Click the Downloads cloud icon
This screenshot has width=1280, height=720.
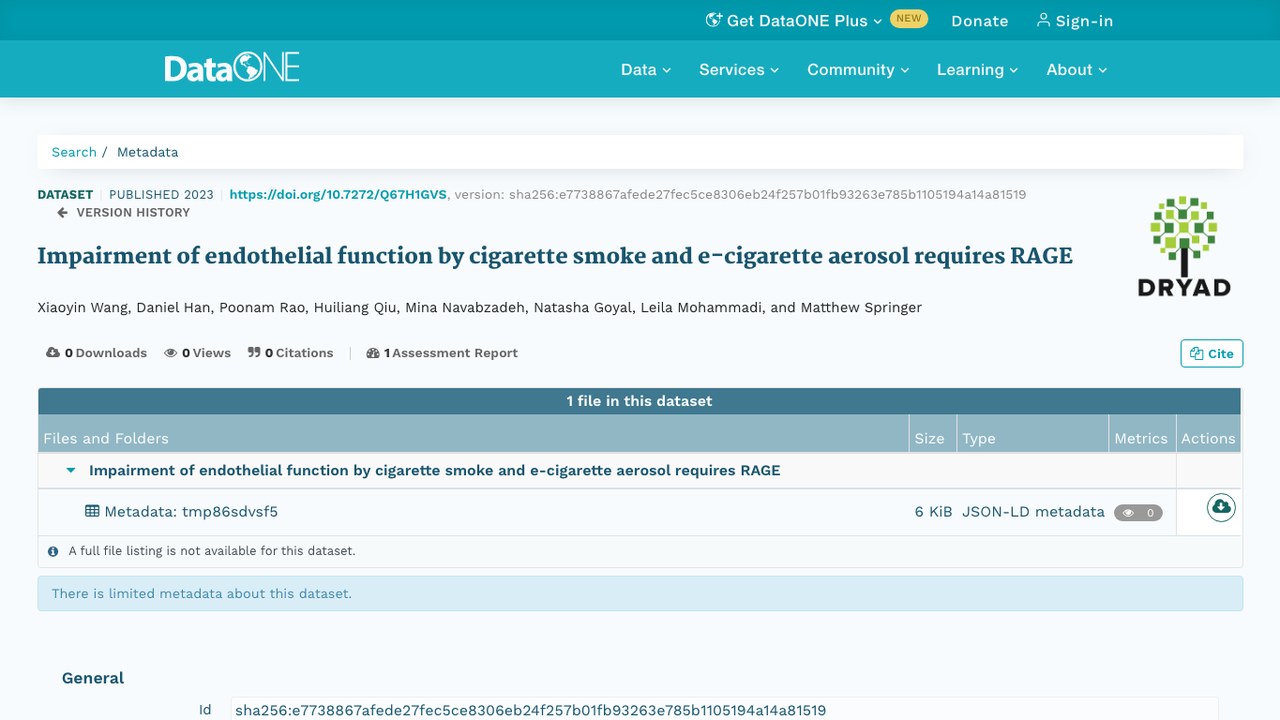coord(53,353)
